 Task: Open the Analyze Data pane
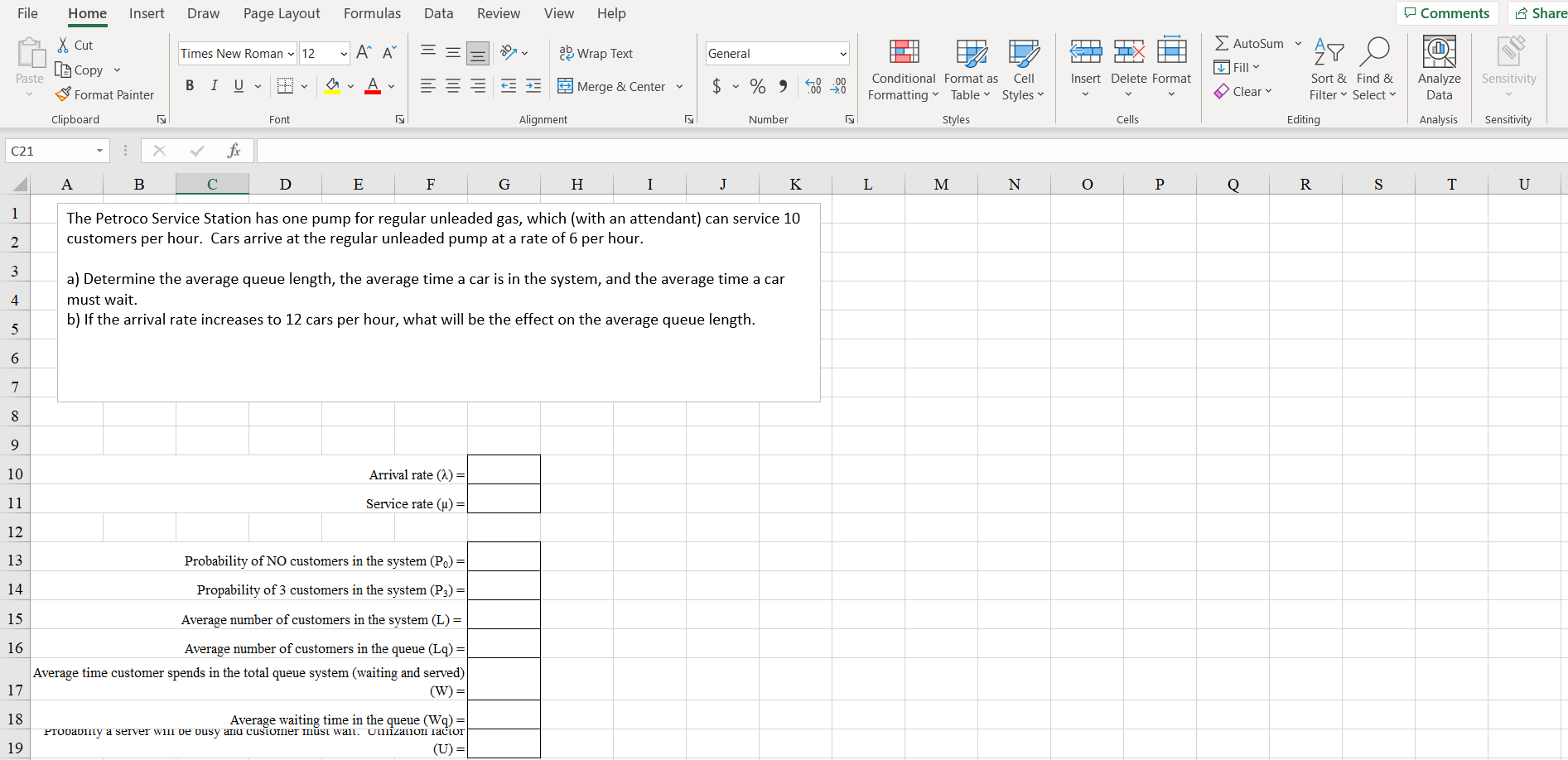tap(1438, 70)
